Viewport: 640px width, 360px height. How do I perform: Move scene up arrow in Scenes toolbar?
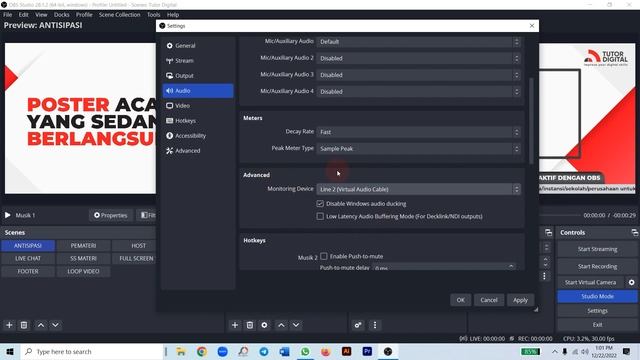[41, 325]
